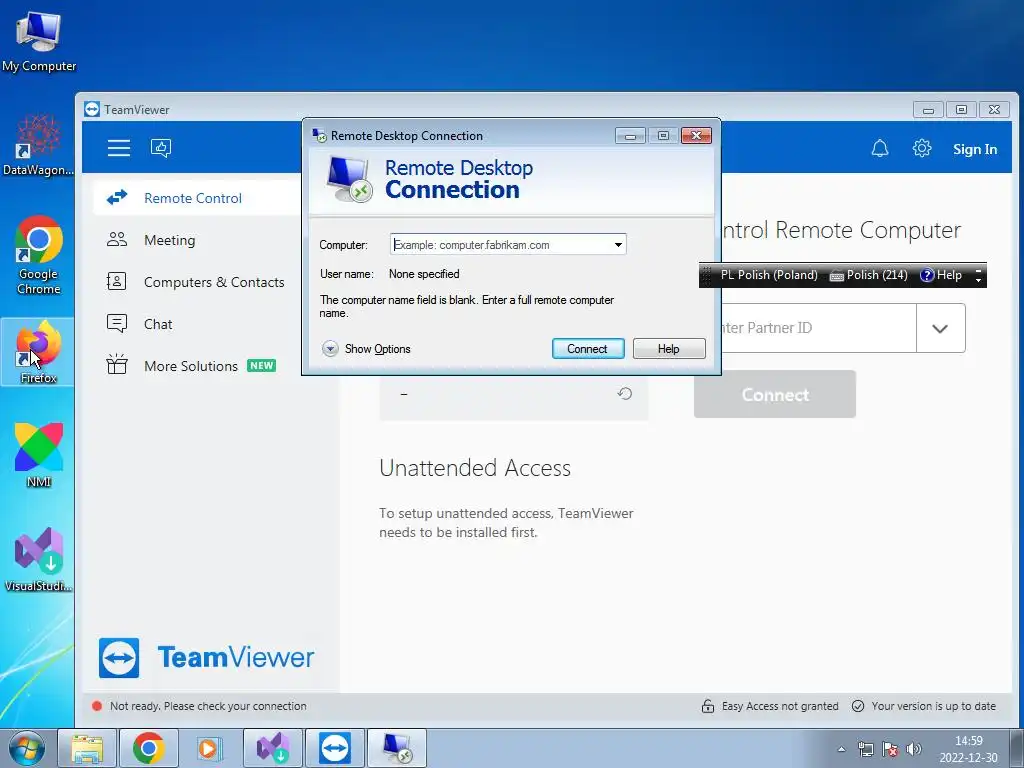Select DataWagon desktop shortcut
The image size is (1024, 768).
39,145
